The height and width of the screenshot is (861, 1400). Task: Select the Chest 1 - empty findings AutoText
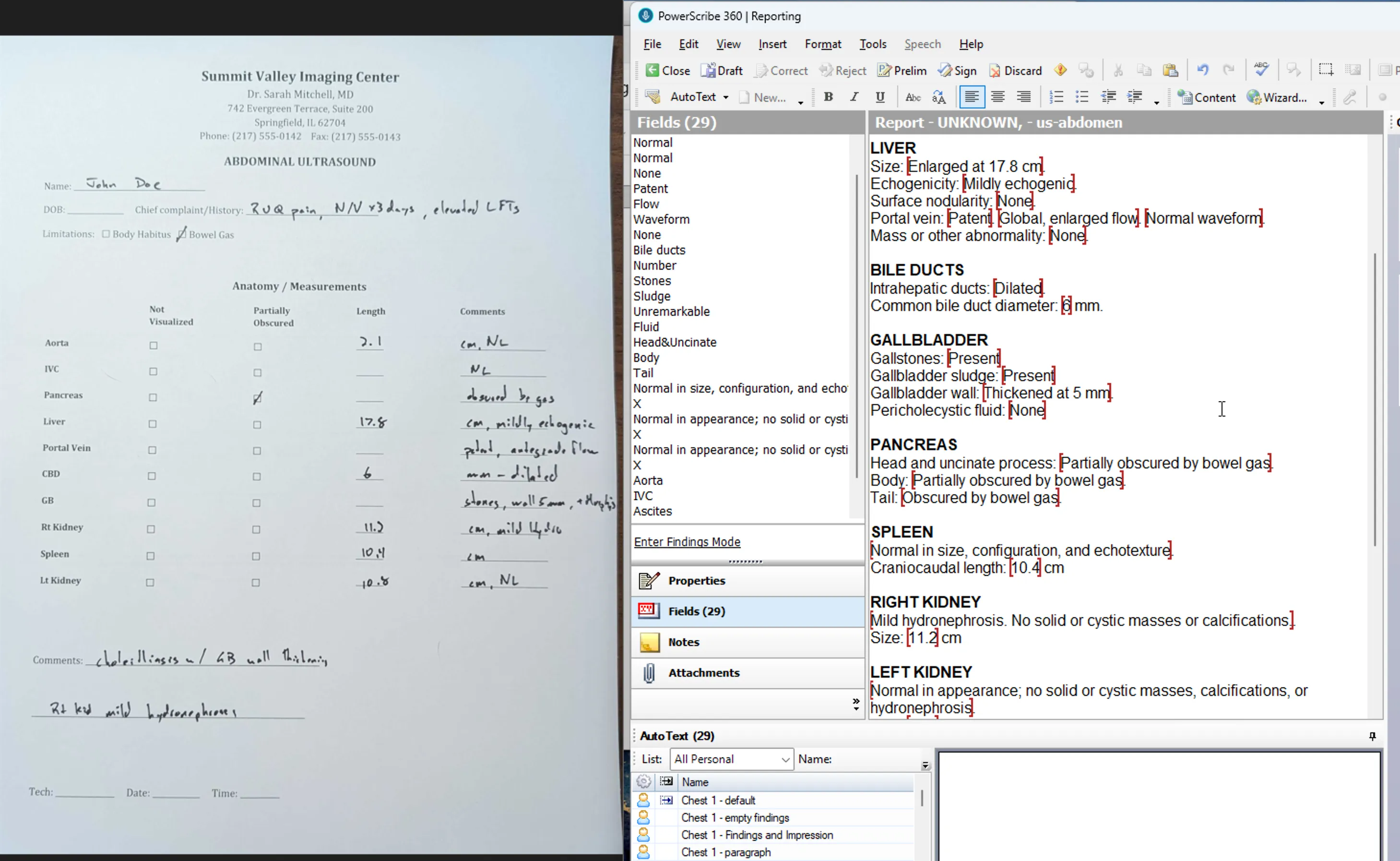(735, 817)
